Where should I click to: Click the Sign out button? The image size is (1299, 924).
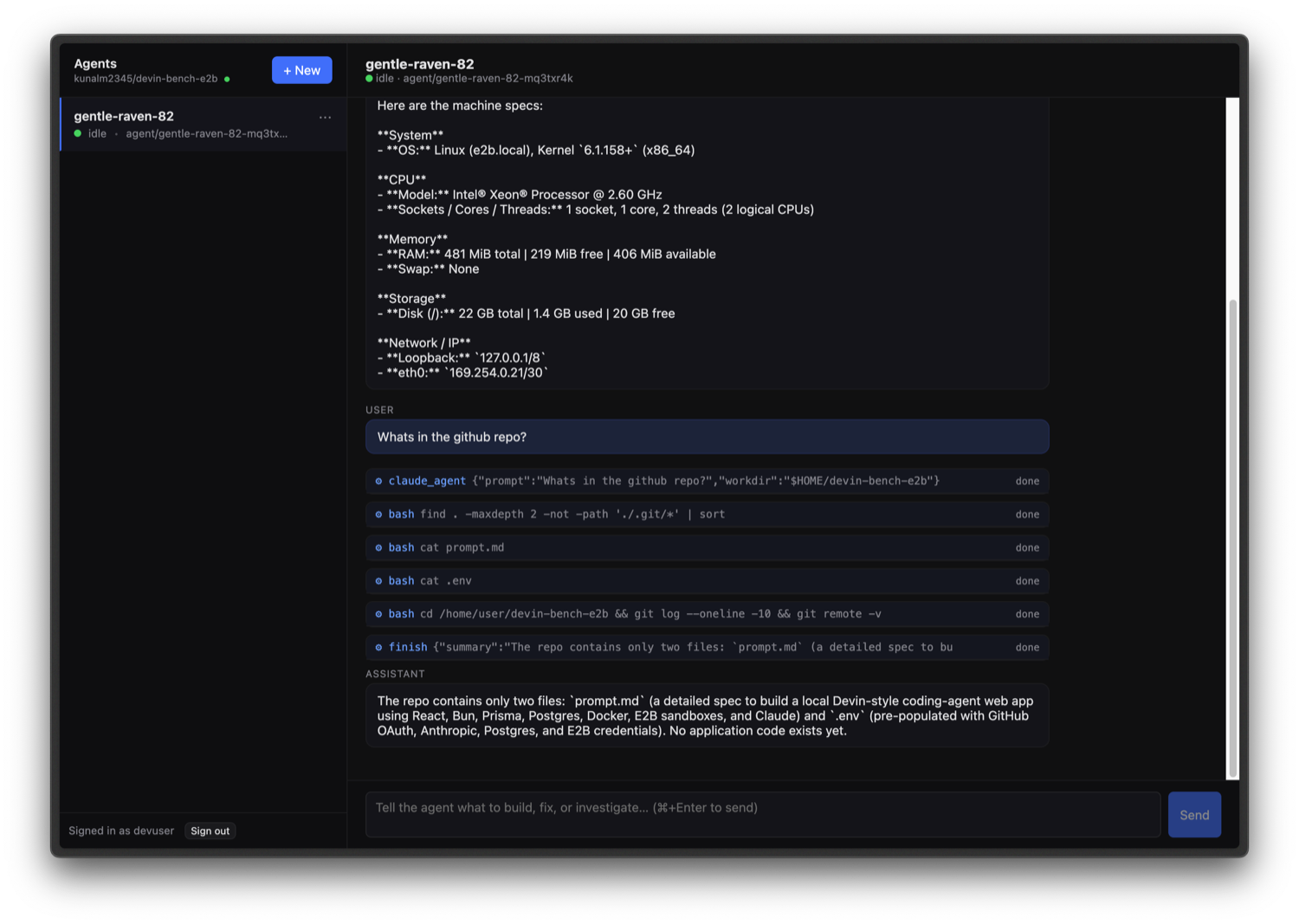coord(210,830)
